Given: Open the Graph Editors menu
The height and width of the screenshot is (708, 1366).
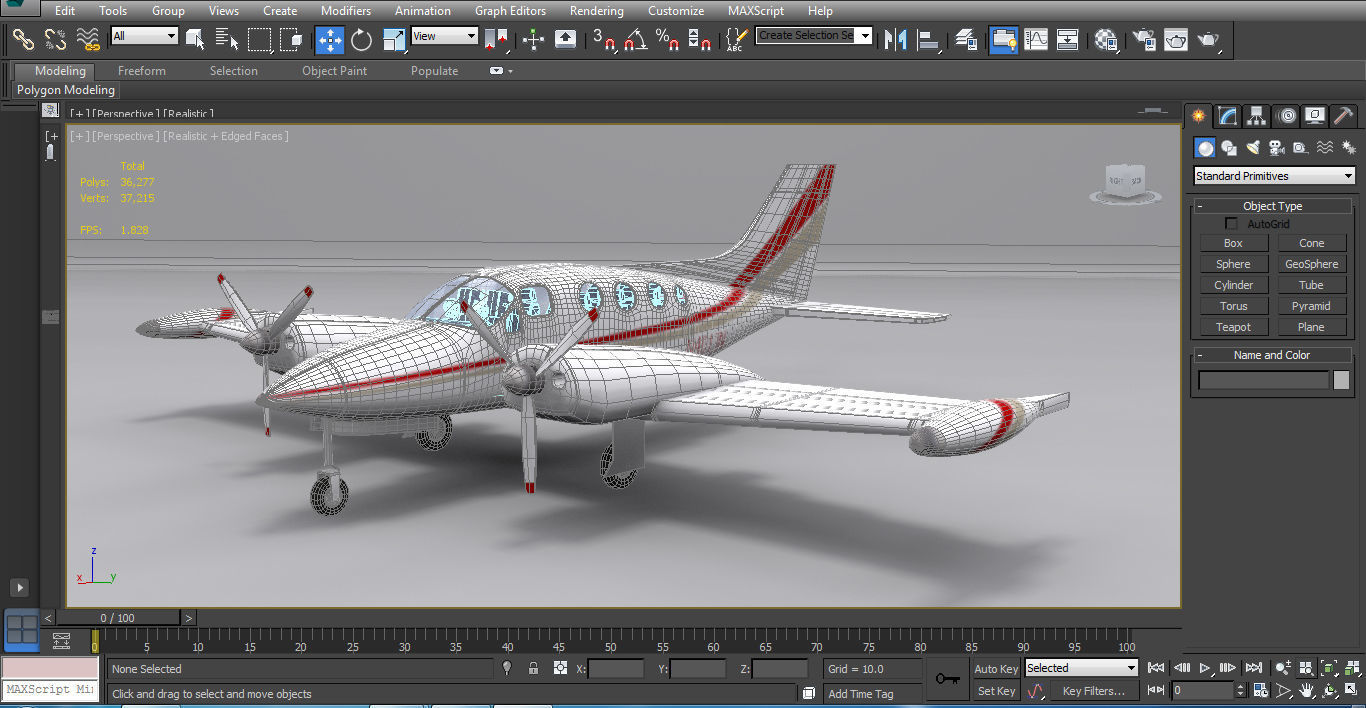Looking at the screenshot, I should click(510, 11).
